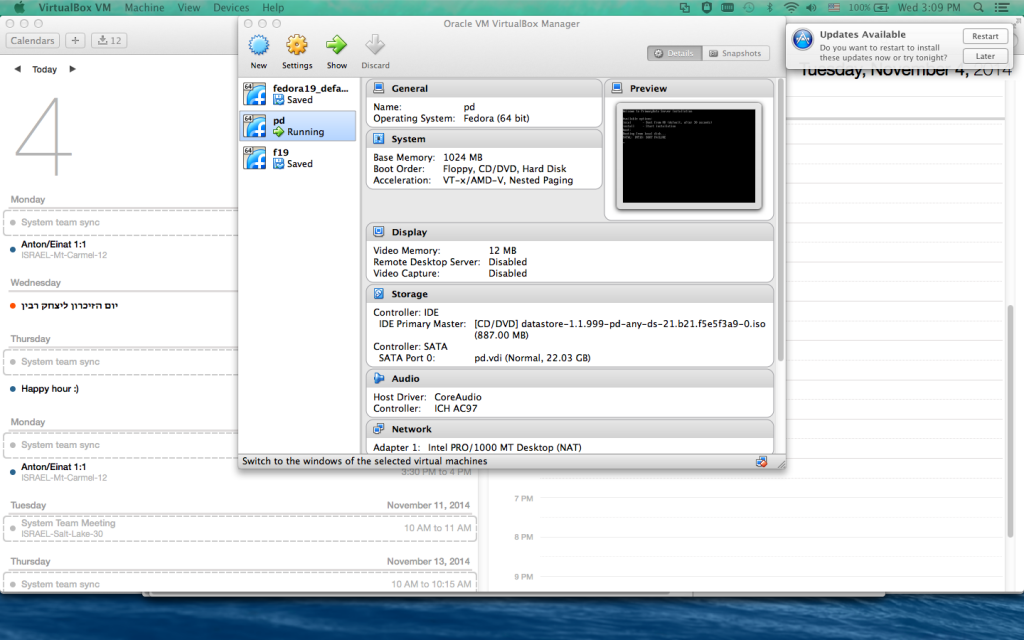Image resolution: width=1024 pixels, height=640 pixels.
Task: Click the Network section icon
Action: (379, 429)
